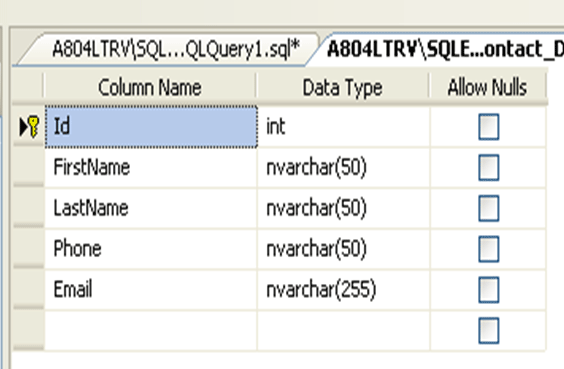Open the nvarchar(255) data type for Email

[344, 290]
